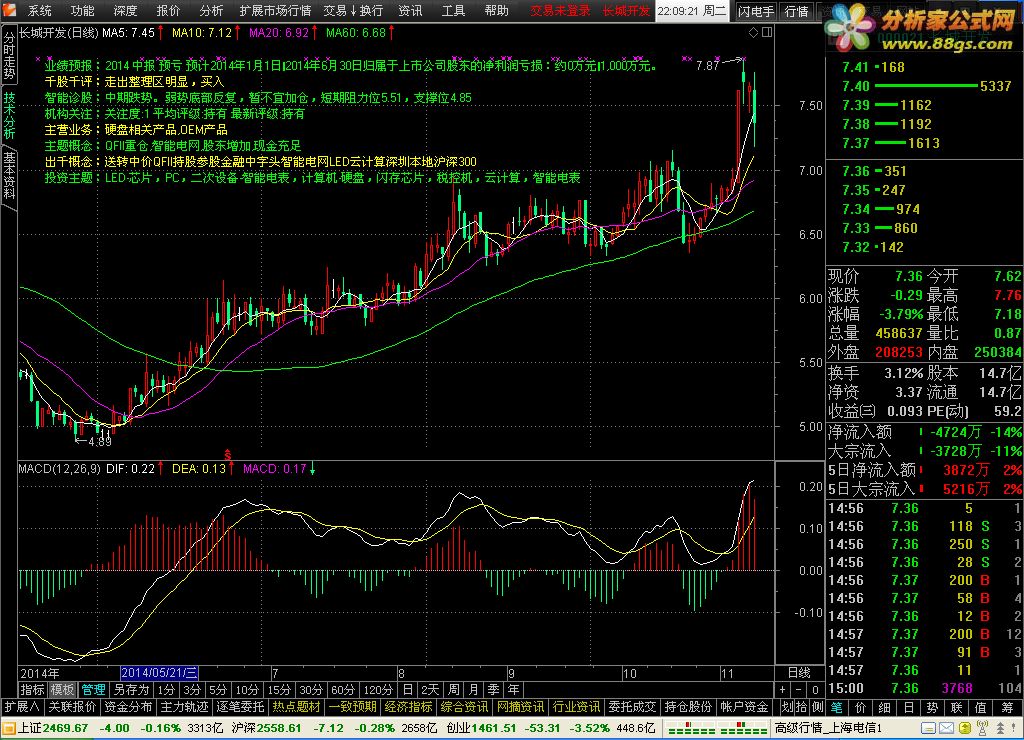
Task: Click the 另存为 button
Action: [131, 690]
